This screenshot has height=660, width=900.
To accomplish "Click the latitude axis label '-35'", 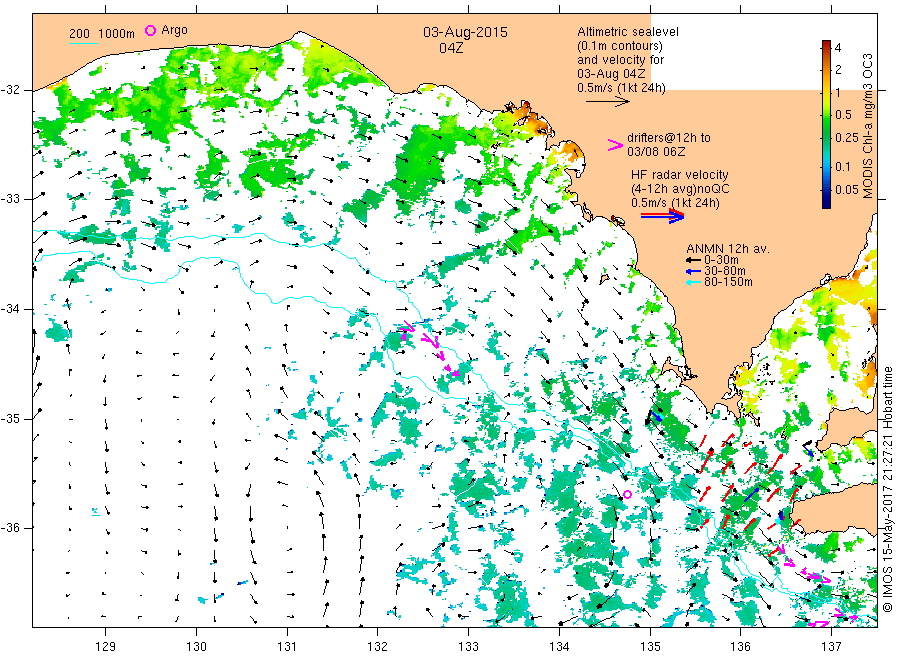I will click(11, 419).
